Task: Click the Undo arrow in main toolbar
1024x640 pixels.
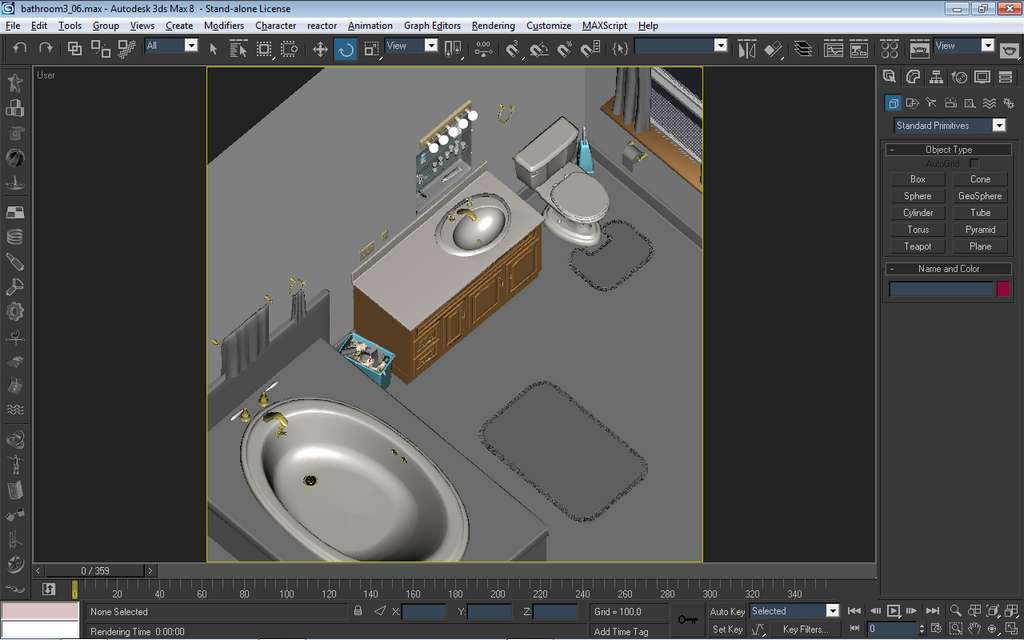Action: [20, 48]
